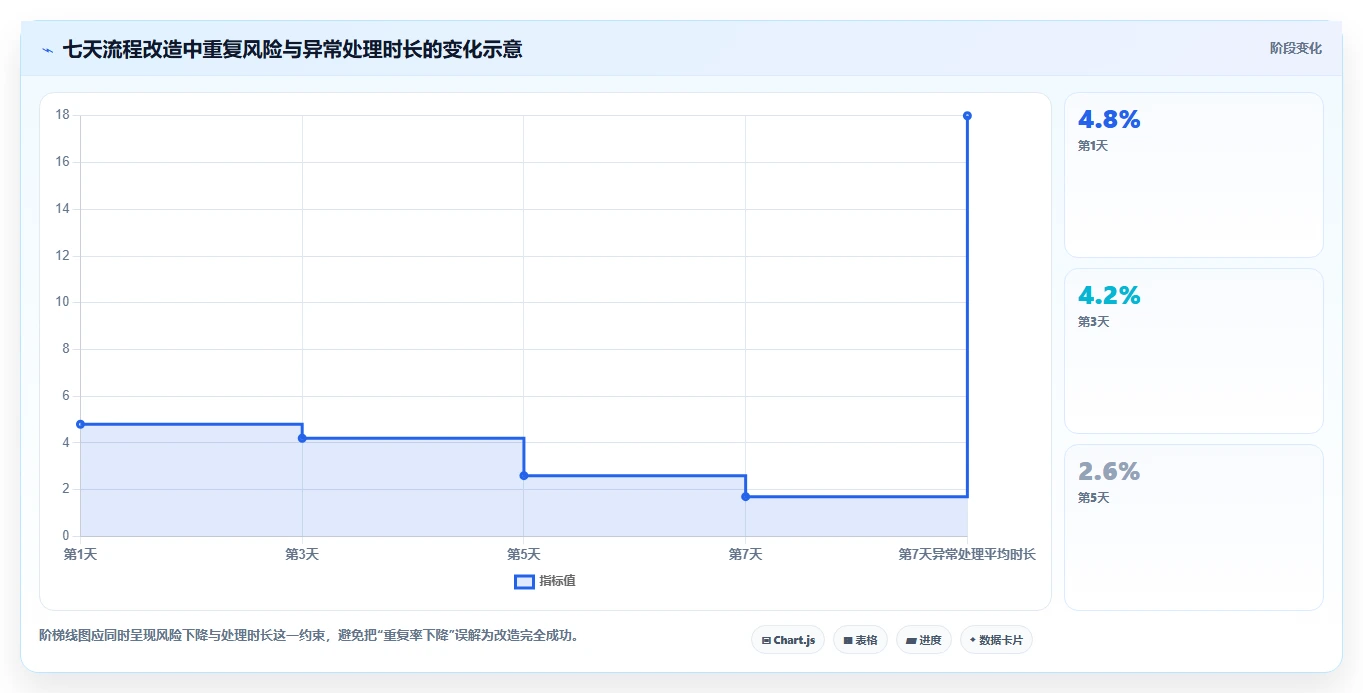Click the 2.6% value text

(x=1109, y=472)
